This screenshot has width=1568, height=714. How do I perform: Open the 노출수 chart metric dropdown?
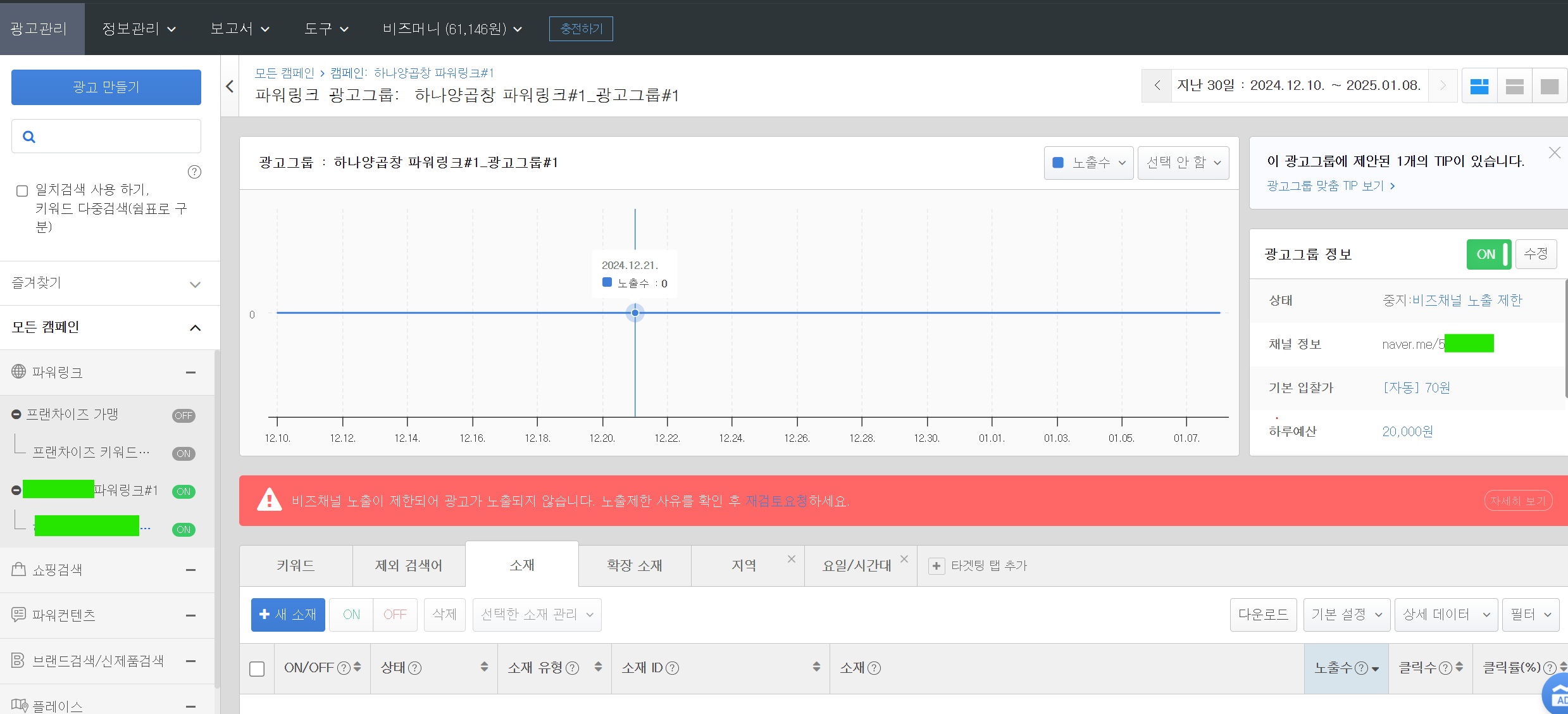click(x=1088, y=163)
